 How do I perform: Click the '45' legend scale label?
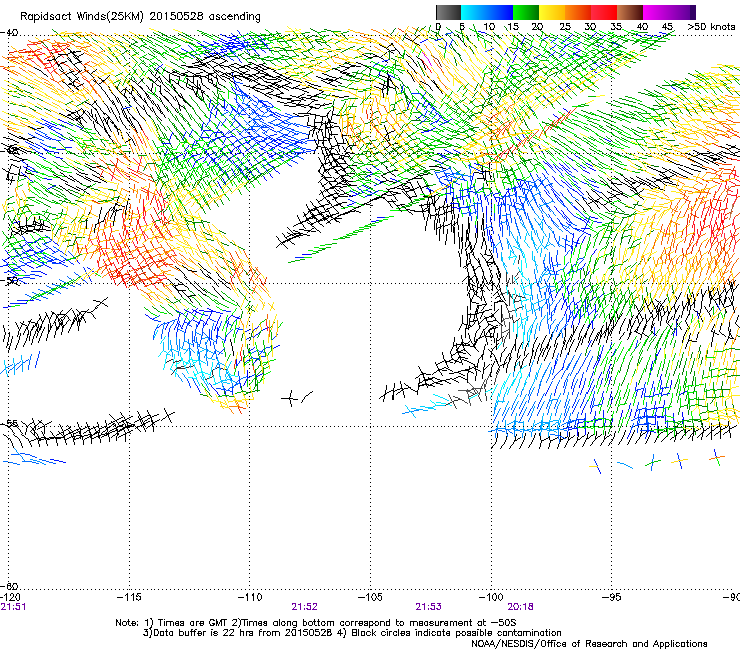[667, 27]
